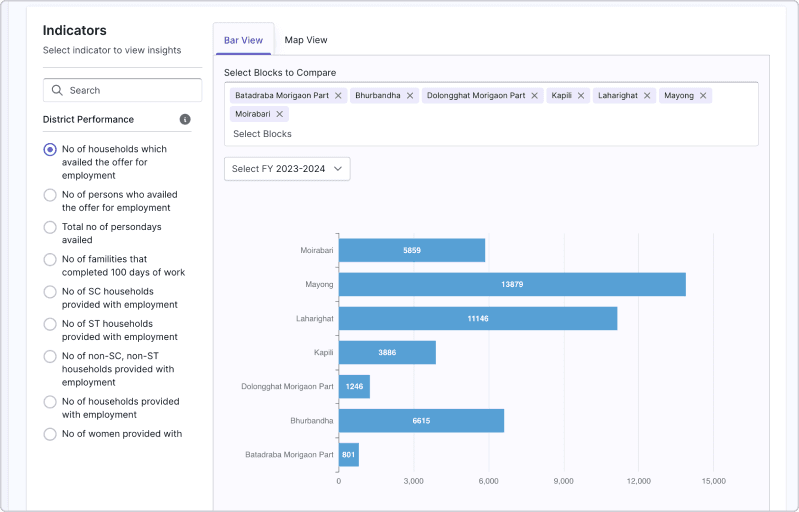Viewport: 799px width, 512px height.
Task: Click District Performance section label
Action: coord(88,119)
